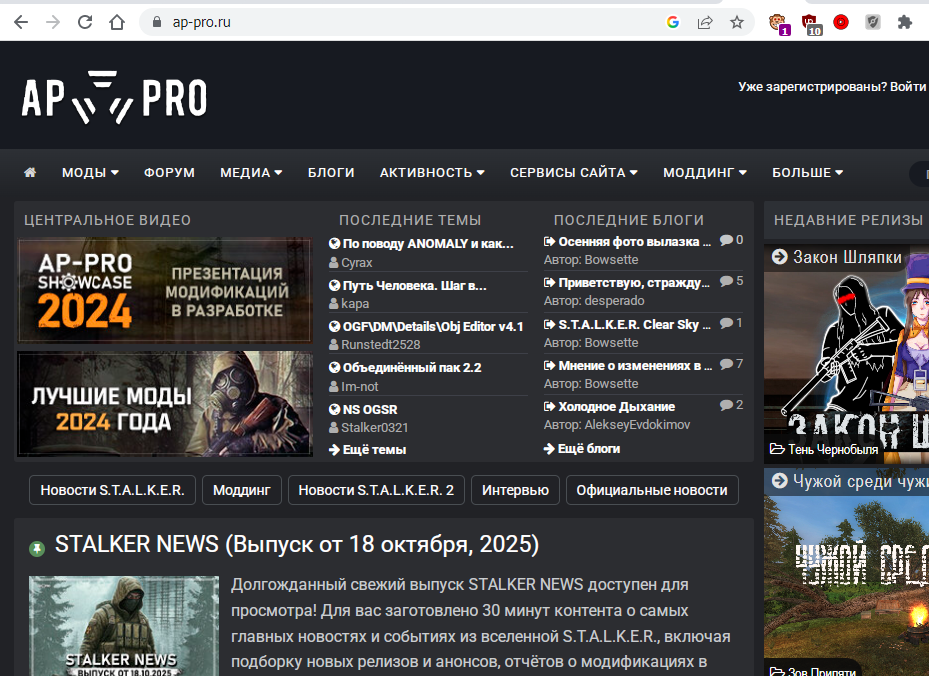Expand the МОДДИНГ dropdown menu
This screenshot has width=929, height=676.
tap(704, 172)
